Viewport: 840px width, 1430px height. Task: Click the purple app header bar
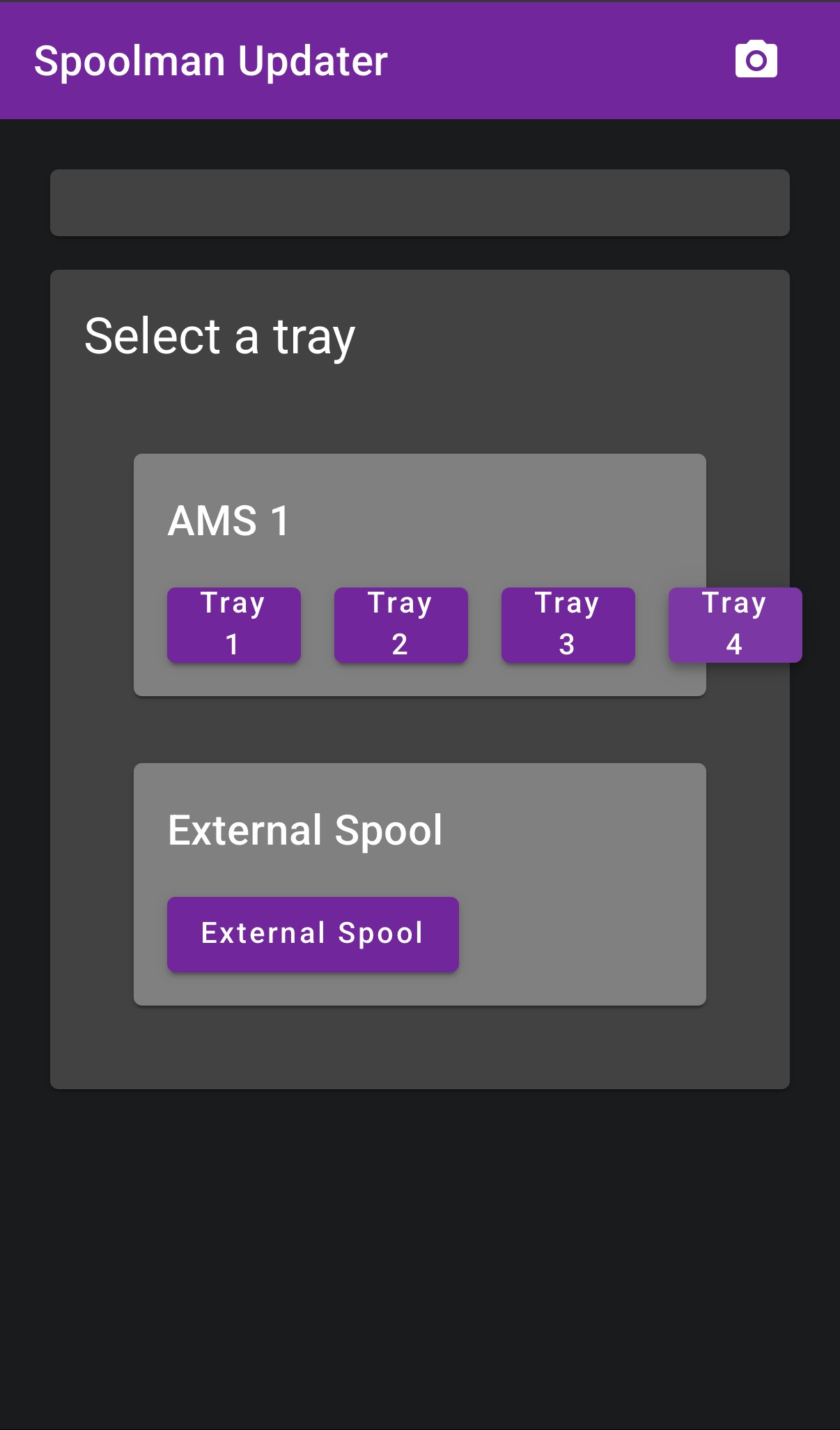(557, 61)
